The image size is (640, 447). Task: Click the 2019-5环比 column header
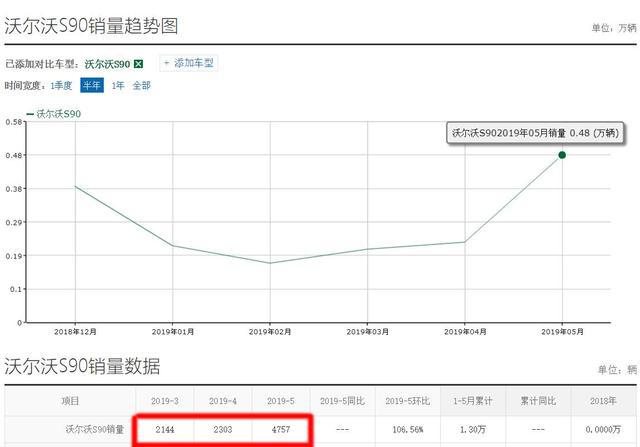coord(408,401)
